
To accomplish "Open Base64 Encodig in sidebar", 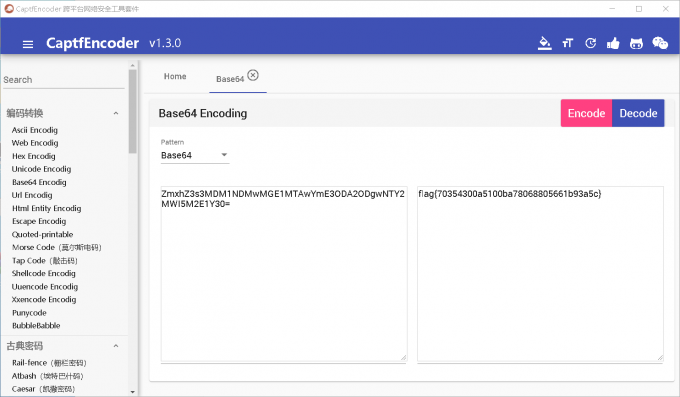I will pos(39,182).
